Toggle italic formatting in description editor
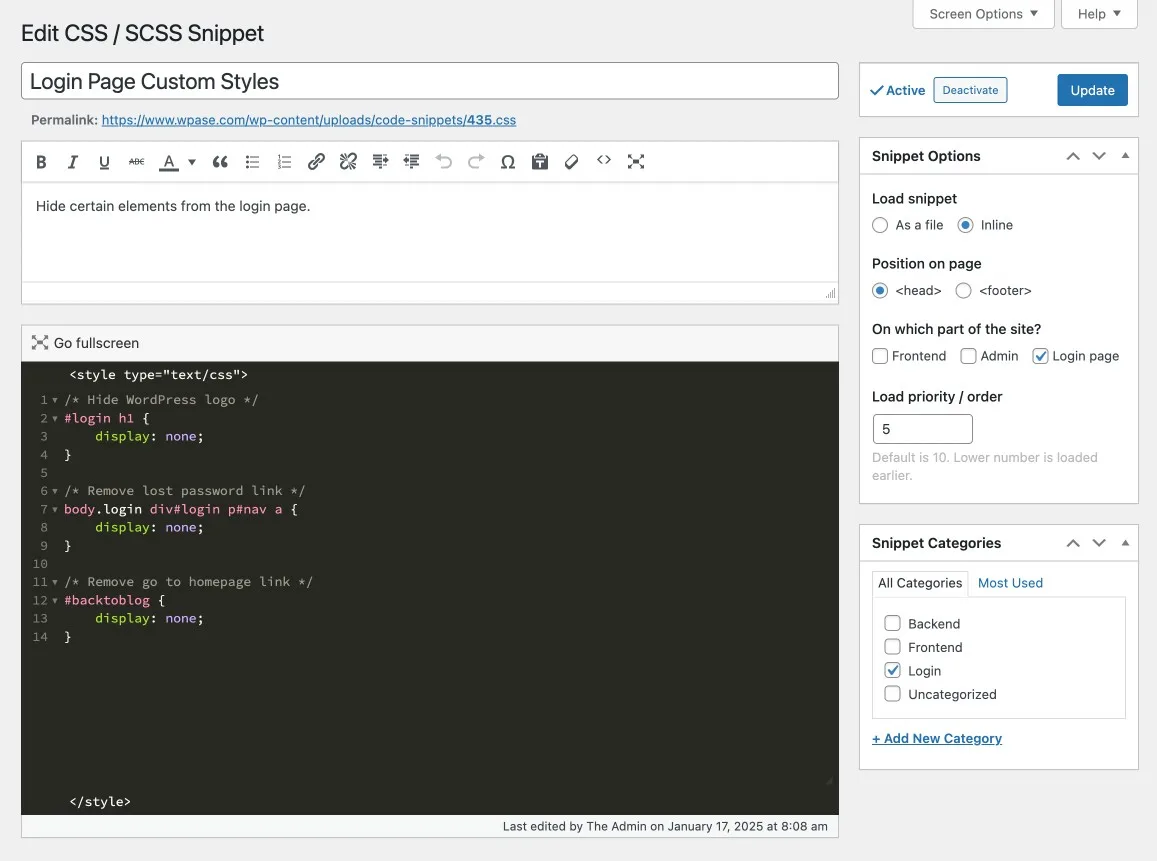Screen dimensions: 1157x861 (x=72, y=162)
